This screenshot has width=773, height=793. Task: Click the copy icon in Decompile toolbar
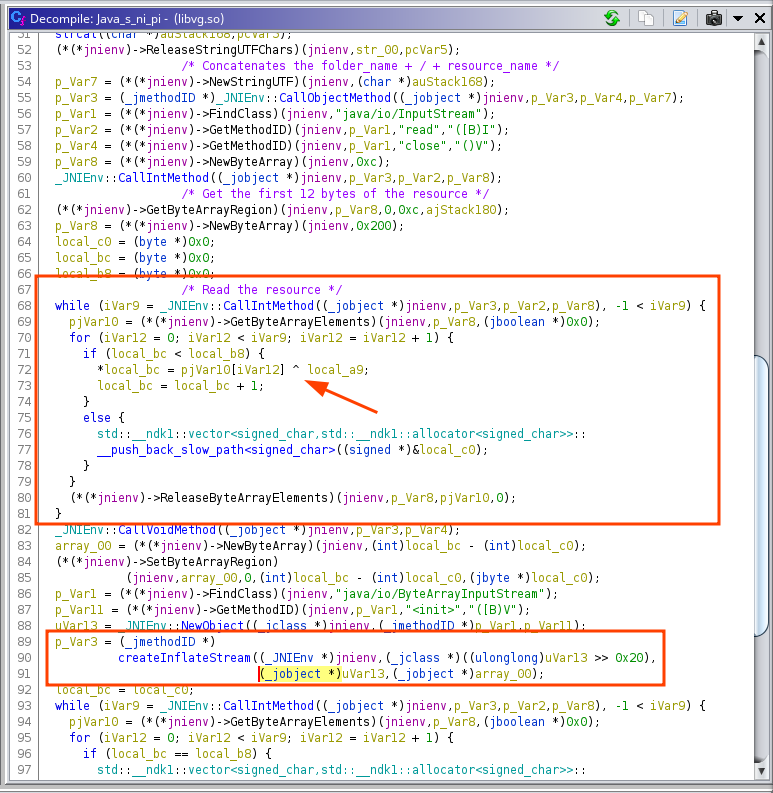tap(646, 18)
